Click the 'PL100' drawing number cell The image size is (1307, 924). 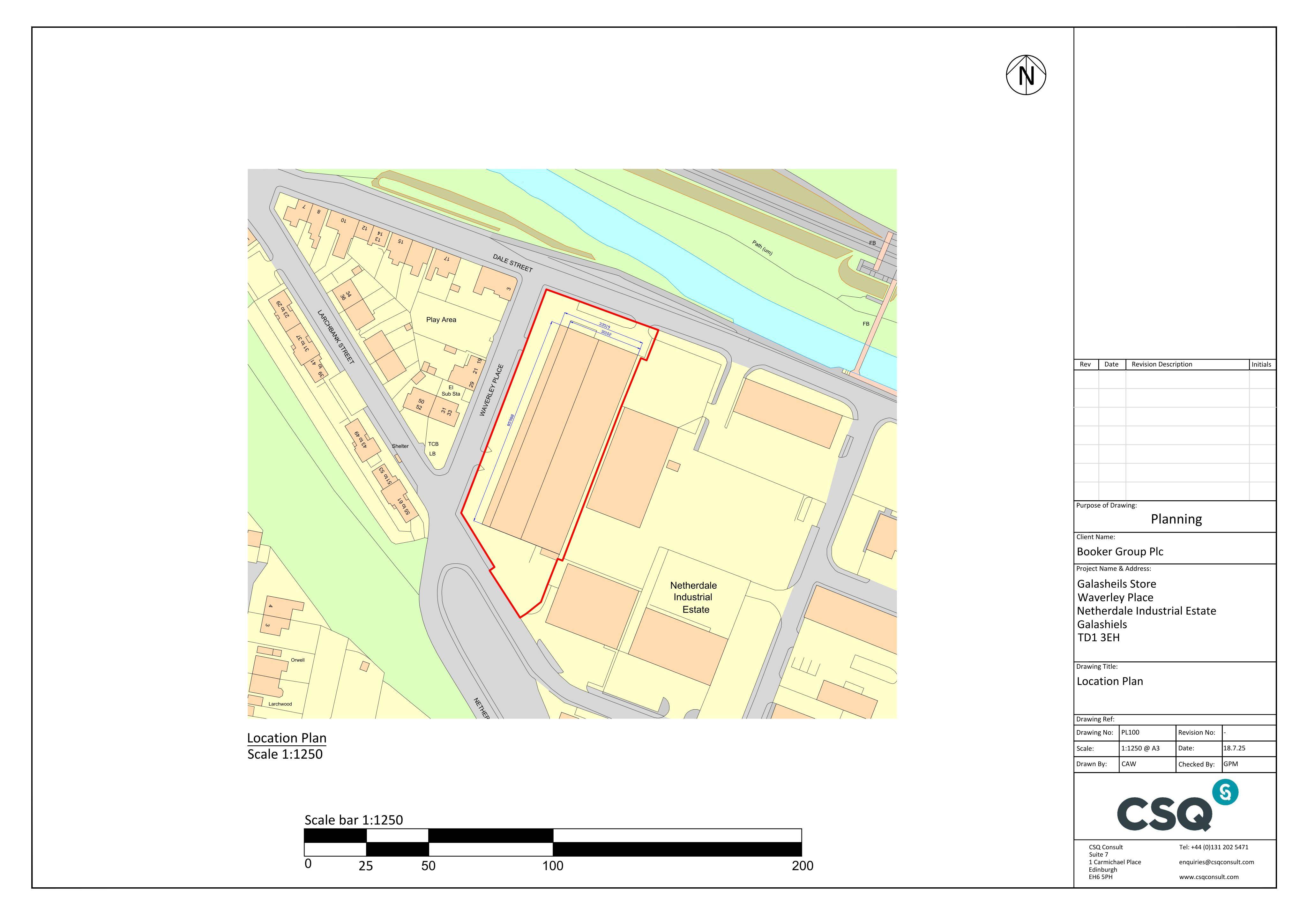(1147, 733)
